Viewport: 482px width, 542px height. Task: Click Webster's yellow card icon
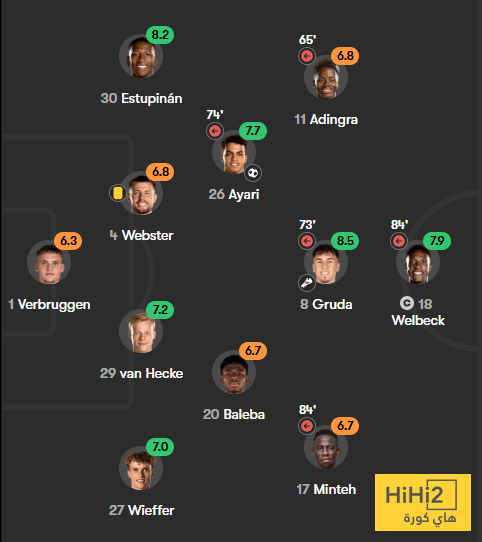(118, 193)
